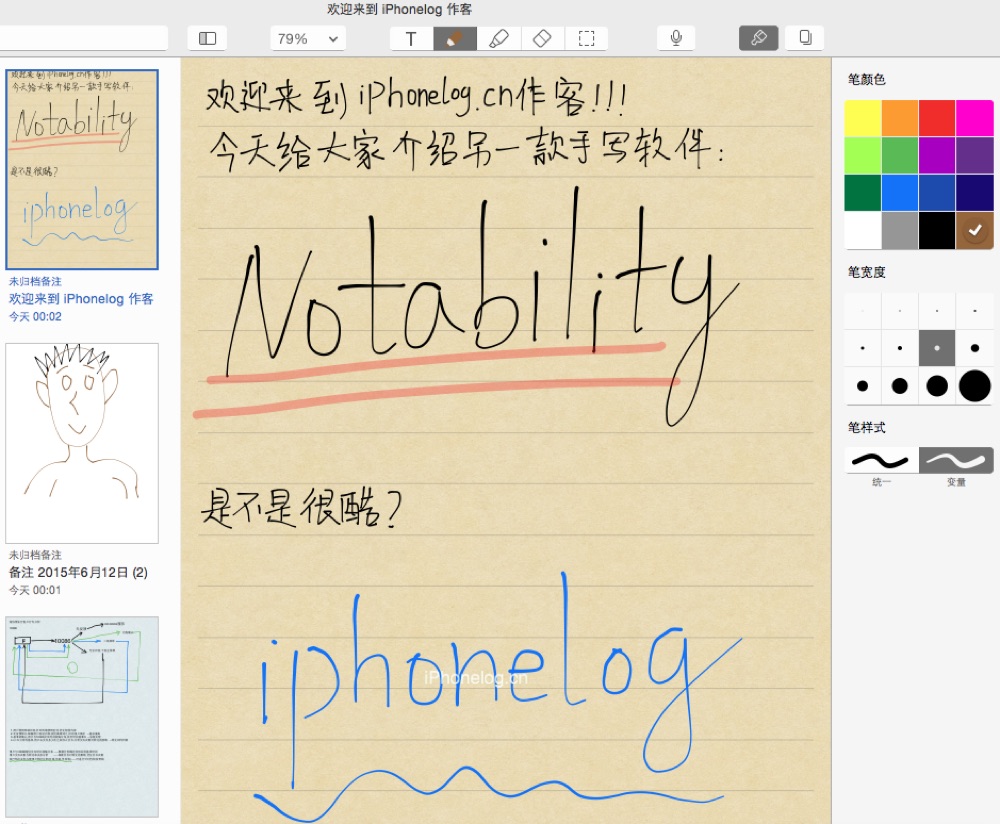
Task: Select the Eraser tool
Action: click(542, 38)
